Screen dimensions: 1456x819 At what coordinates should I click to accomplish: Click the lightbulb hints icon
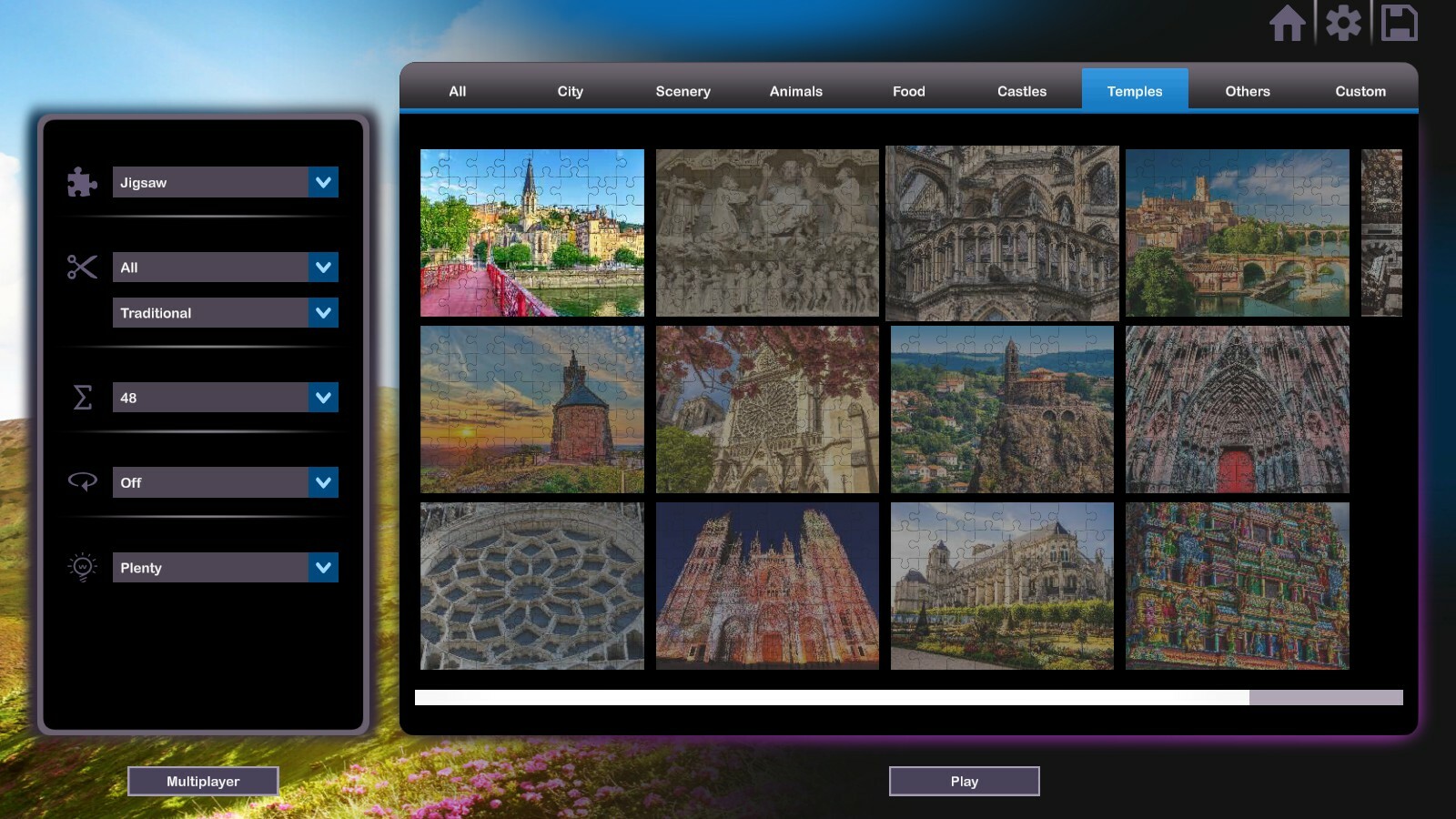click(x=81, y=567)
